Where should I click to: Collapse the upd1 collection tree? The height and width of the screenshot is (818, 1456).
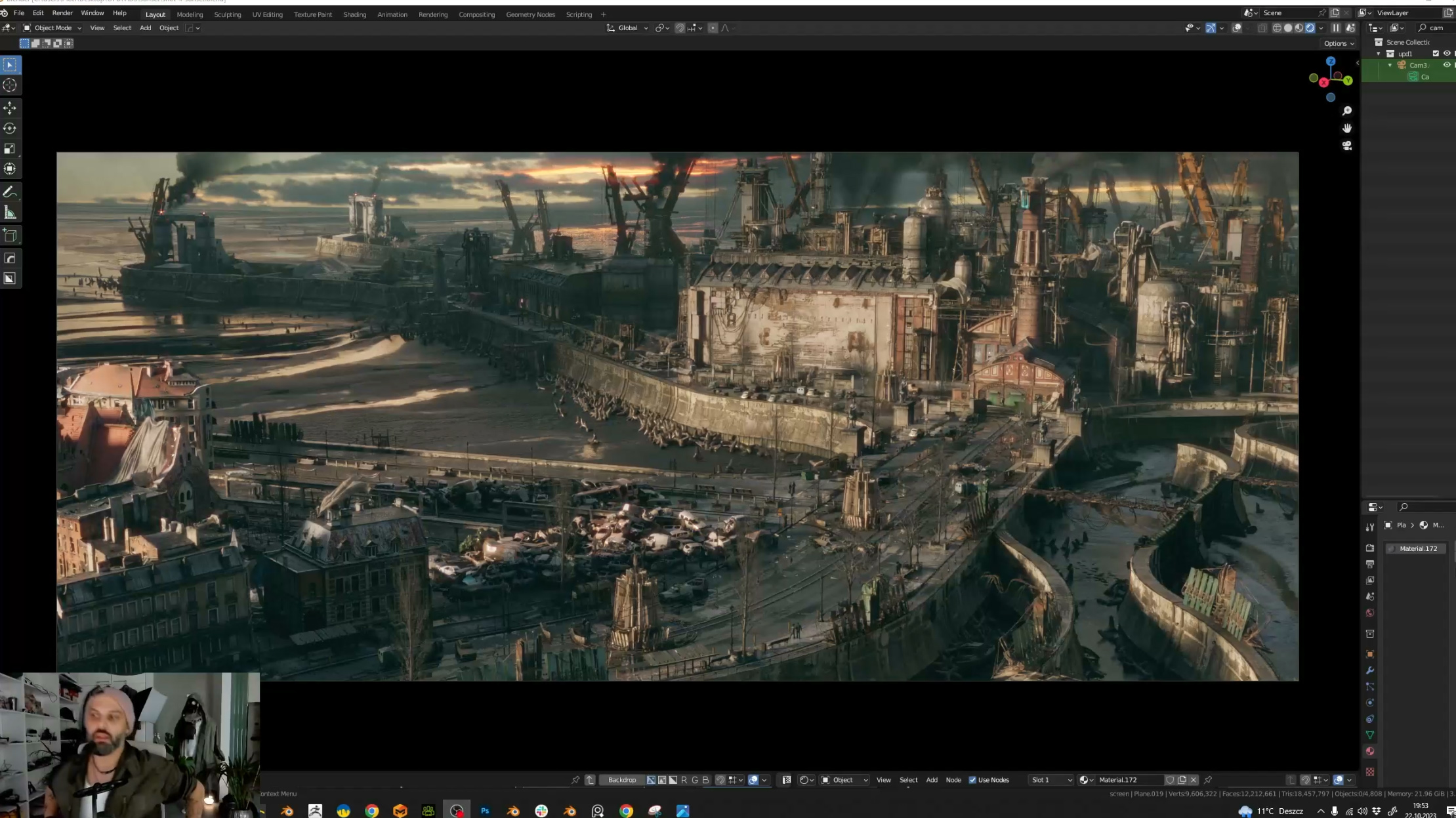pyautogui.click(x=1379, y=54)
